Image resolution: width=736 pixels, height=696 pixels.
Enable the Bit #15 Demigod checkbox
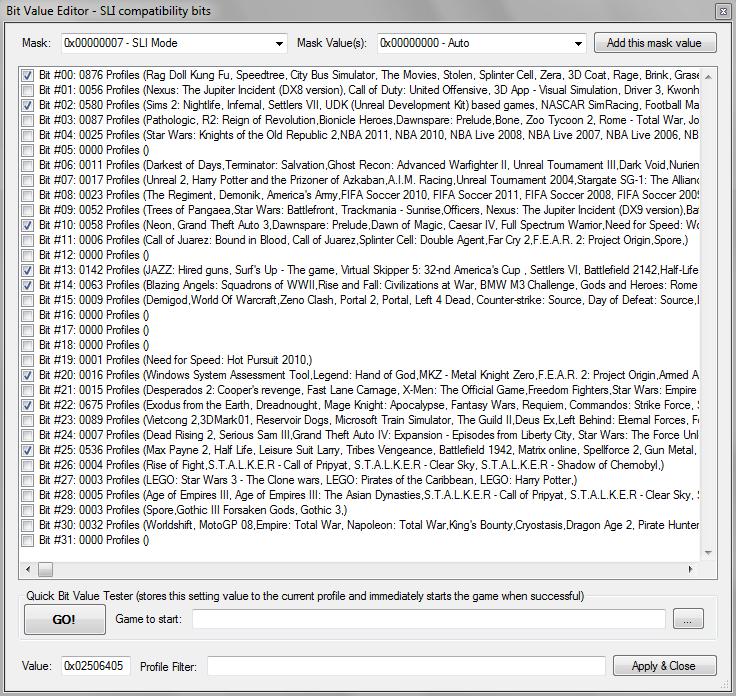click(28, 300)
